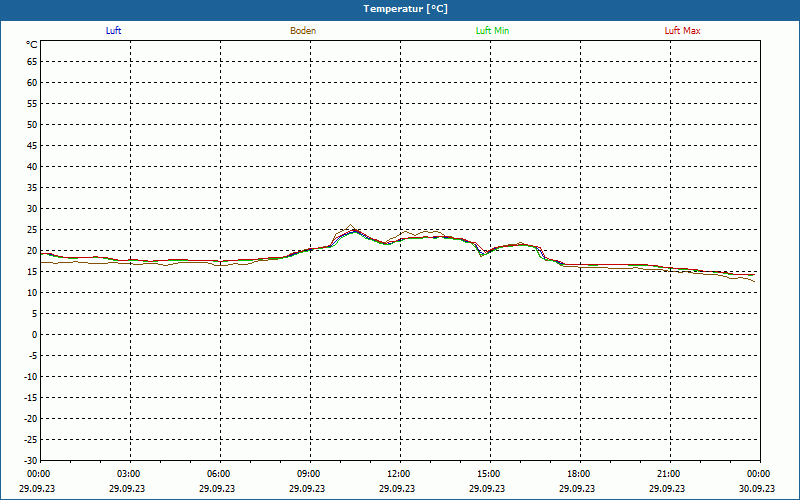This screenshot has height=500, width=800.
Task: Click the 21:00 time axis label
Action: pyautogui.click(x=669, y=474)
